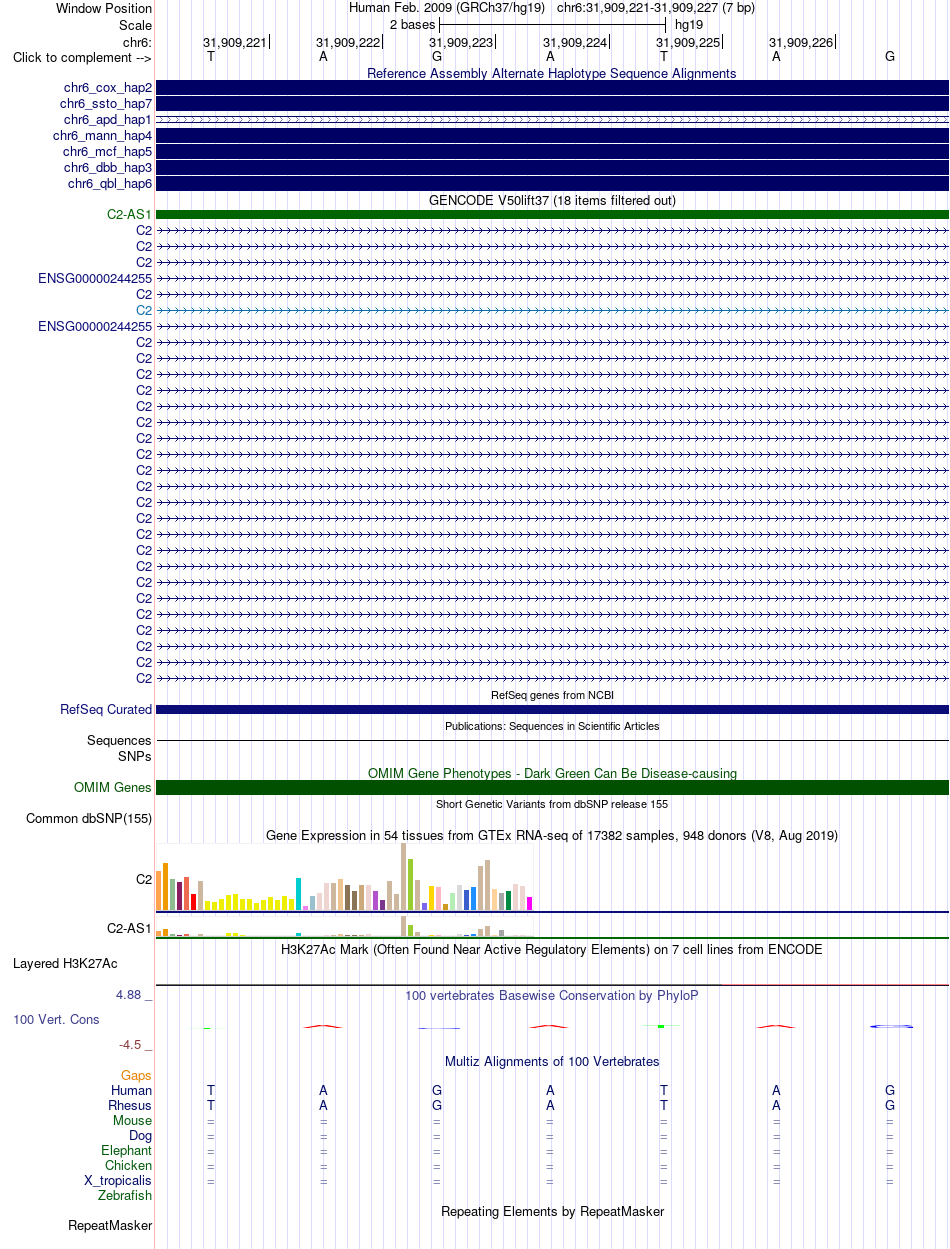The image size is (950, 1249).
Task: Open the H3K27Ac Mark track title
Action: [x=552, y=950]
